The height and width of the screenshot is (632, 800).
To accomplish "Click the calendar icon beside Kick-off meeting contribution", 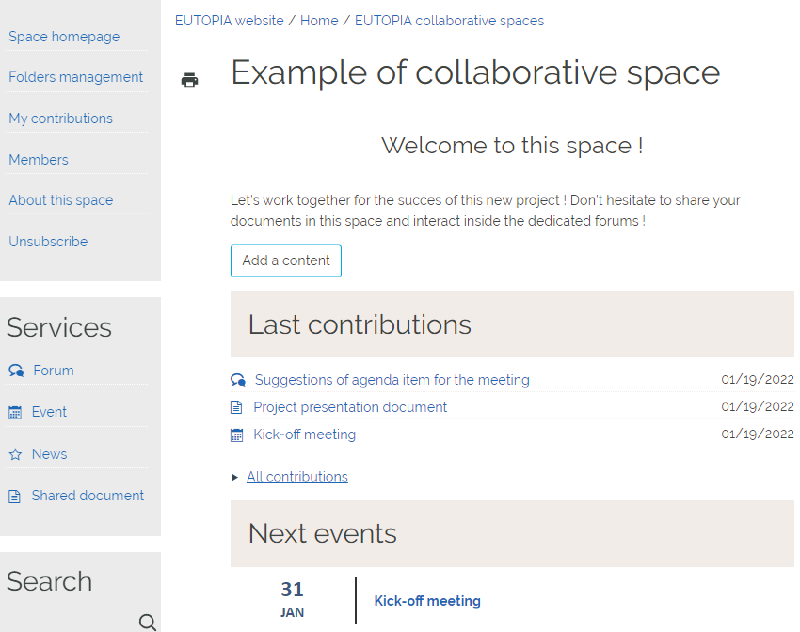I will [237, 435].
